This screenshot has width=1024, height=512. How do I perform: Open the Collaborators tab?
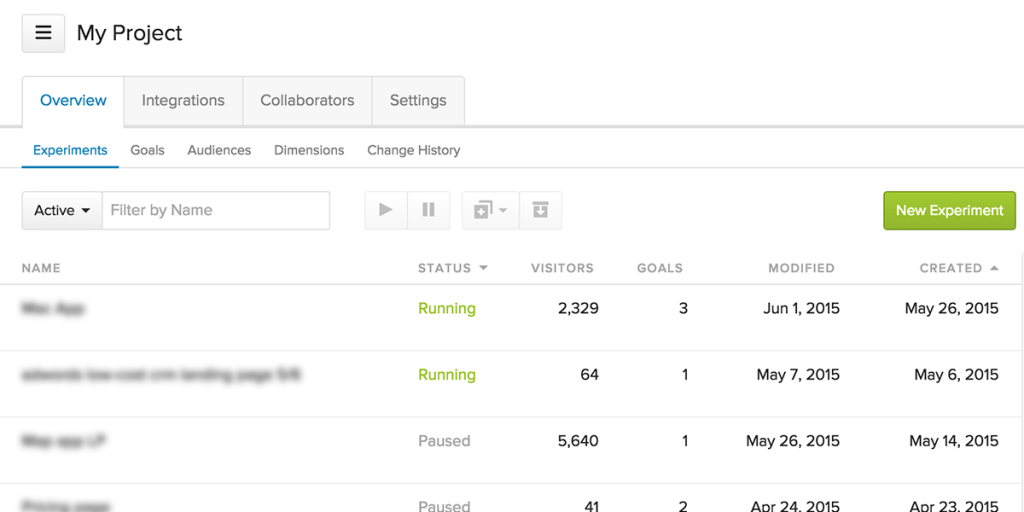click(x=307, y=100)
